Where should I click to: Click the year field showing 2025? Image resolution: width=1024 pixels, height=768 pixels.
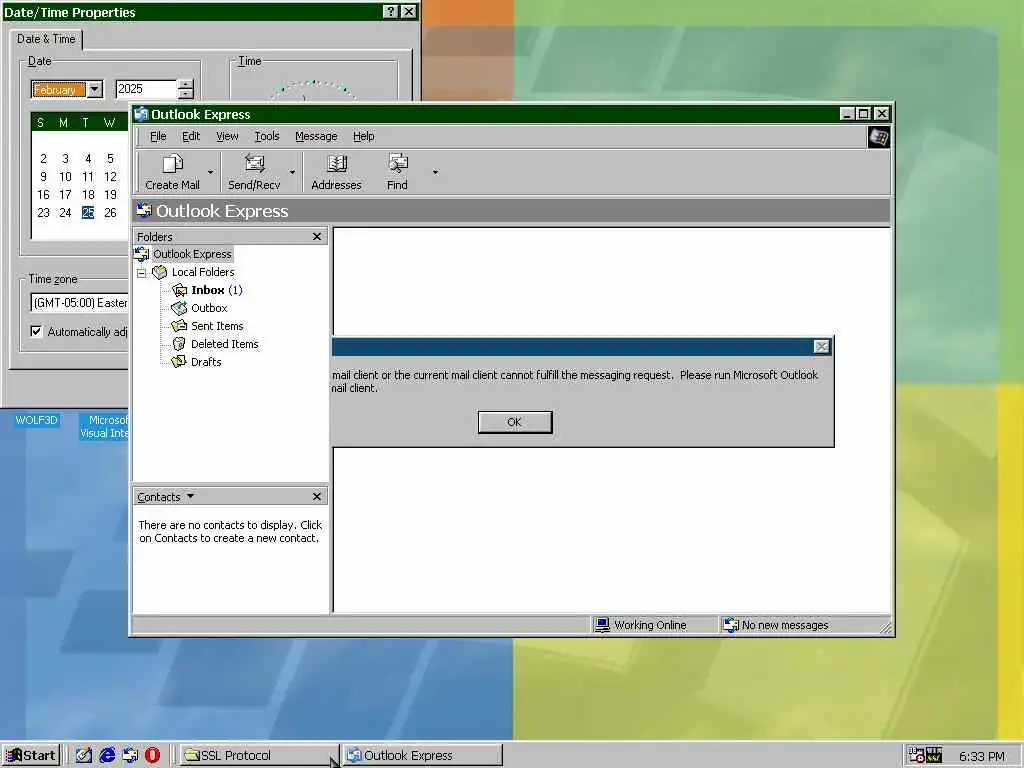pyautogui.click(x=145, y=89)
